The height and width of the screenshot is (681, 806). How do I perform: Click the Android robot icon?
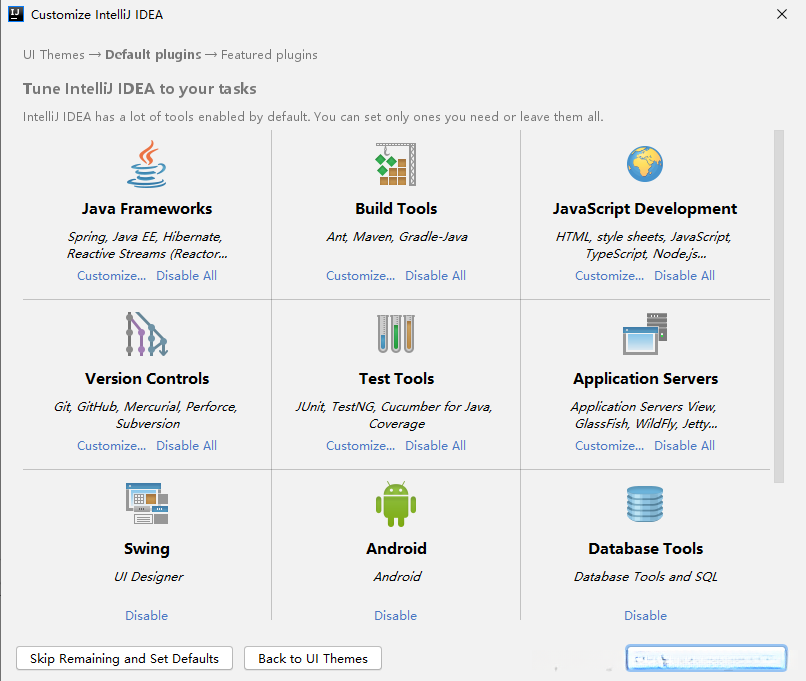(396, 504)
